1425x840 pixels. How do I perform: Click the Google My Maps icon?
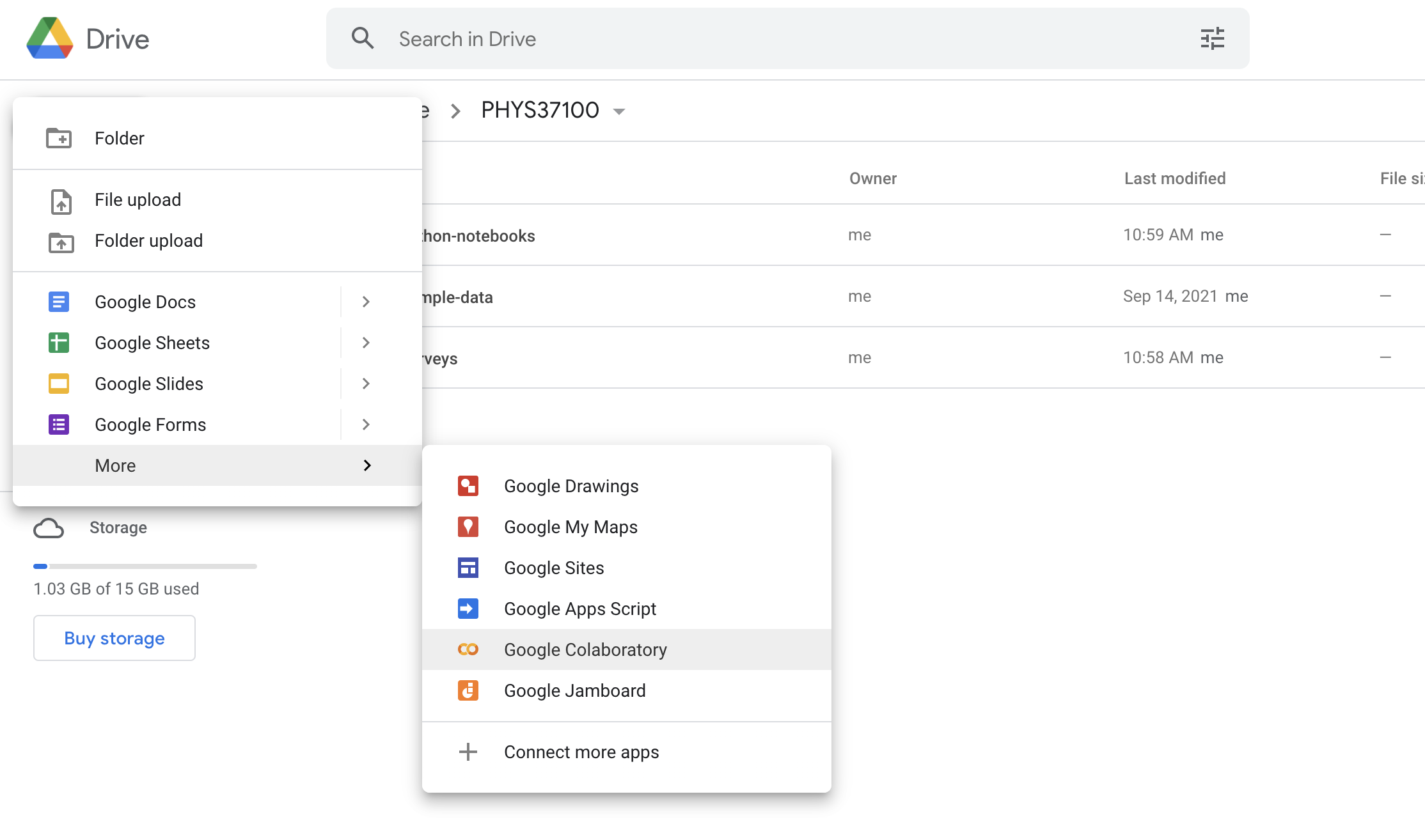click(468, 527)
